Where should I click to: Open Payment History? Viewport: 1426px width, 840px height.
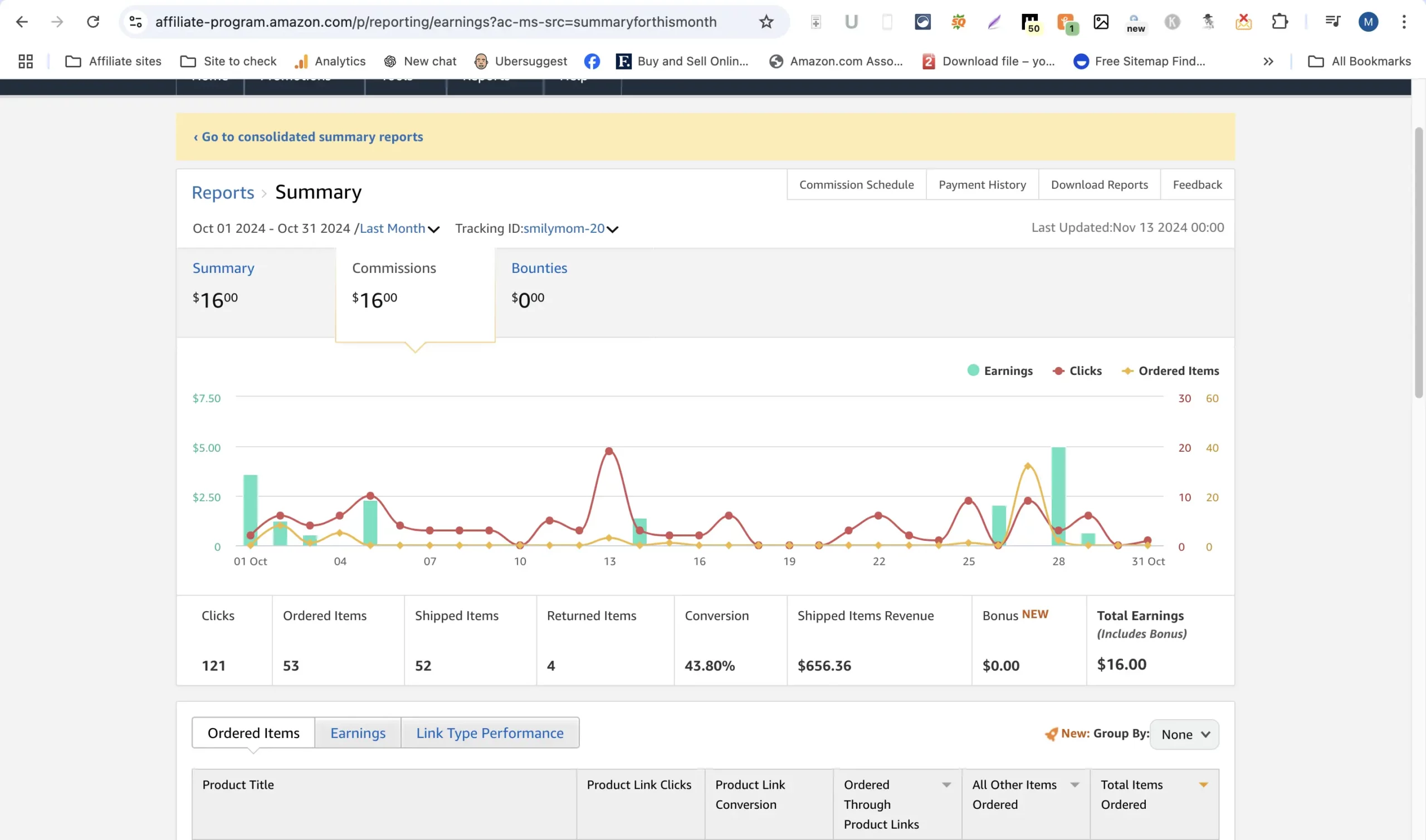click(983, 184)
